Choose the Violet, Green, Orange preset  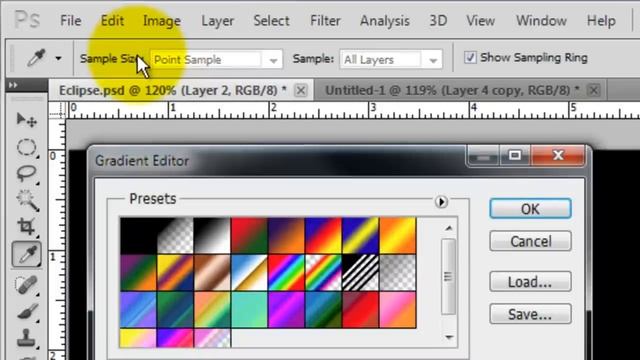[x=138, y=273]
